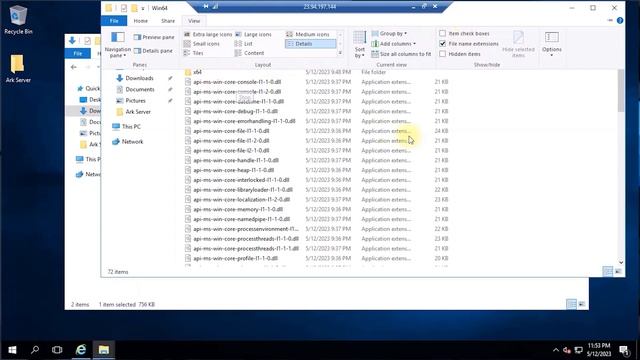640x360 pixels.
Task: Open the File tab in Win64 window
Action: [114, 21]
